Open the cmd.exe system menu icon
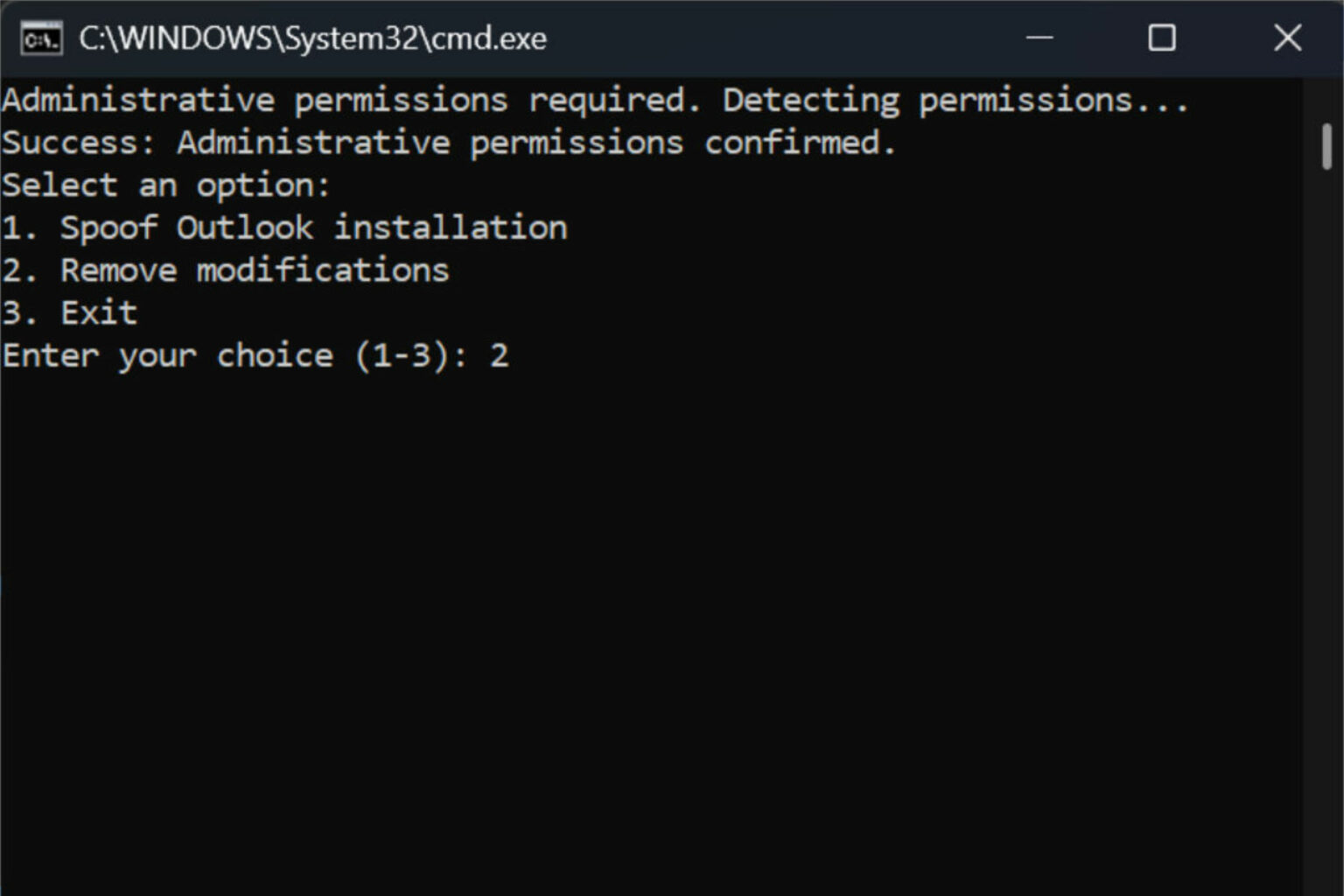 (x=41, y=38)
